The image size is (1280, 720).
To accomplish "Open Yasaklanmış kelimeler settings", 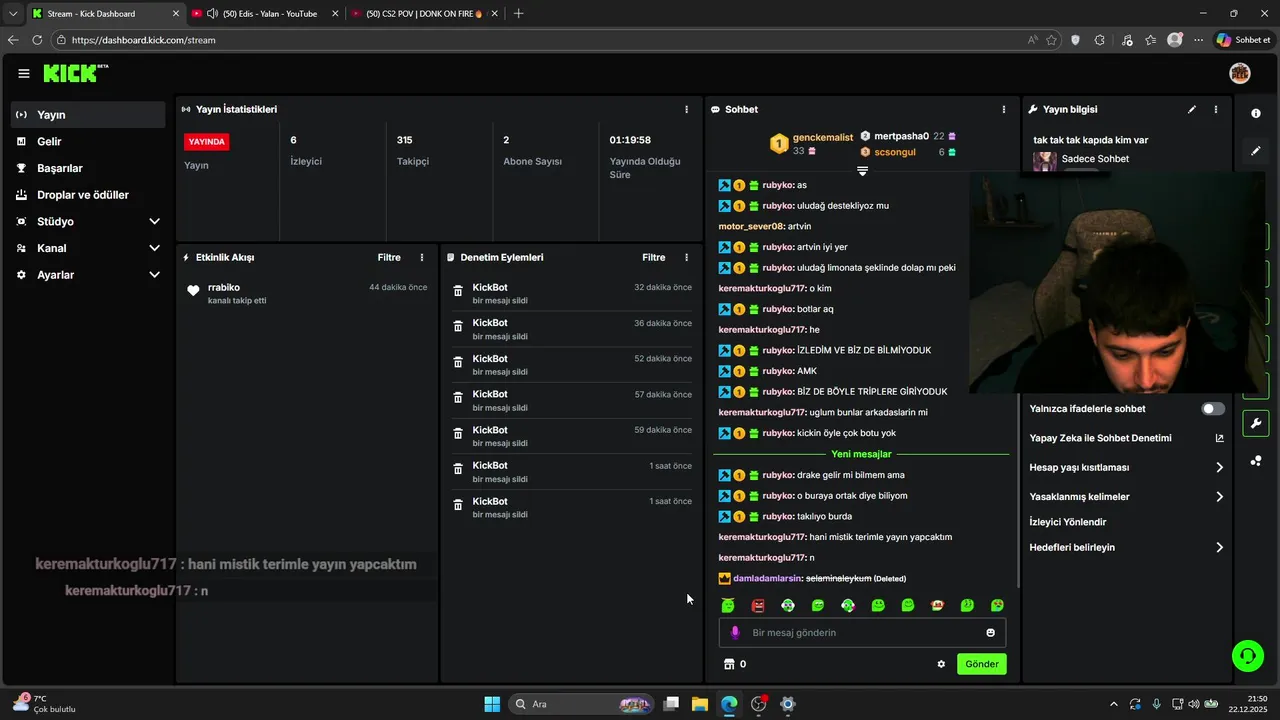I will coord(1127,496).
